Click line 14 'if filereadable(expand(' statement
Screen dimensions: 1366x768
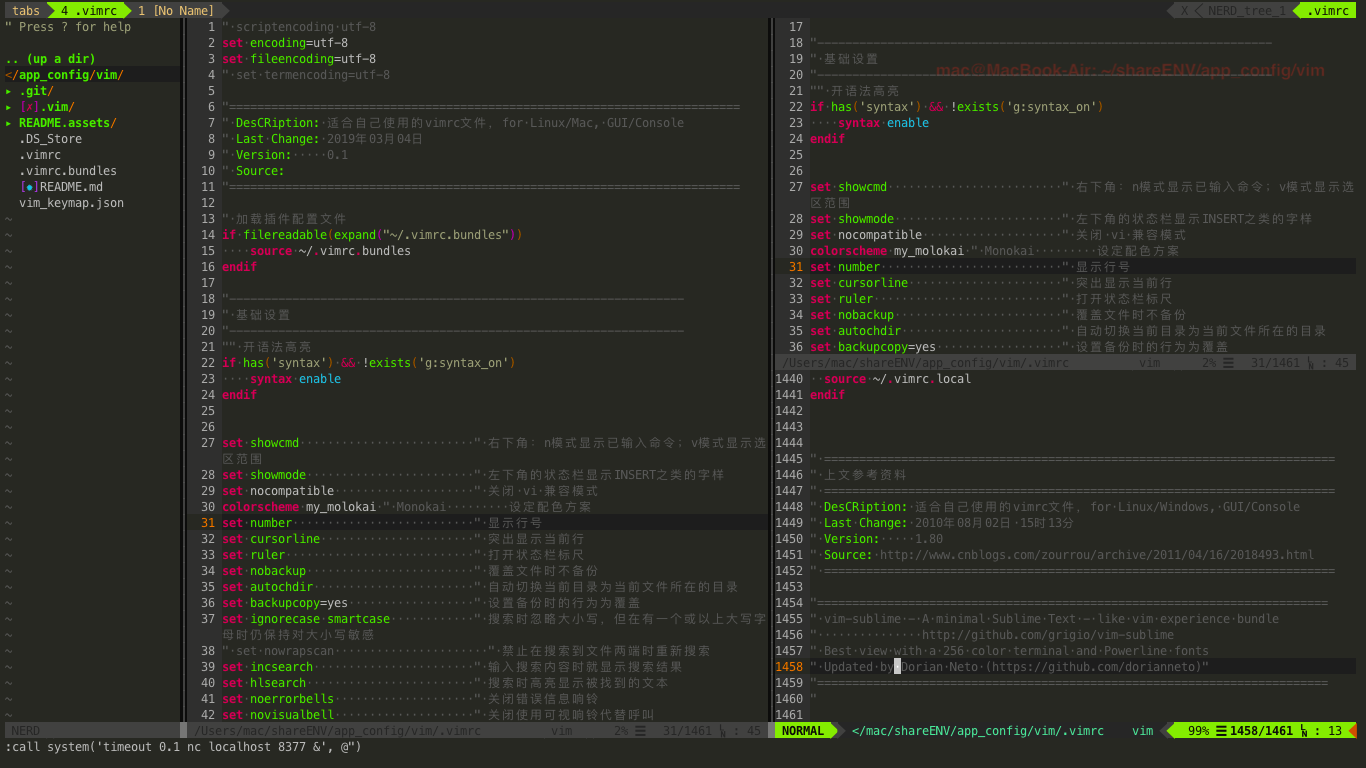[x=372, y=235]
